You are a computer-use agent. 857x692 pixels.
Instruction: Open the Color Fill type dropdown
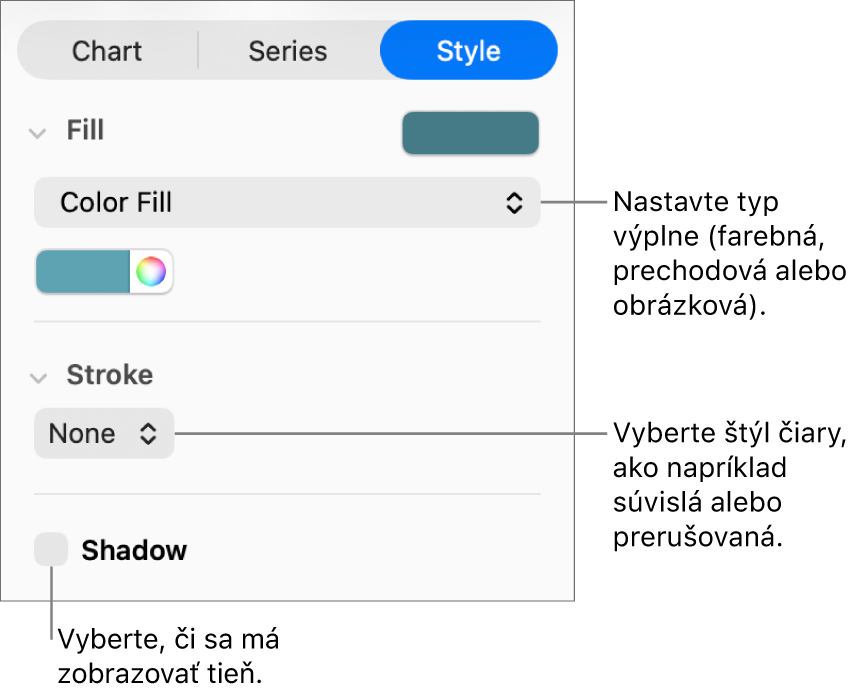pyautogui.click(x=287, y=203)
